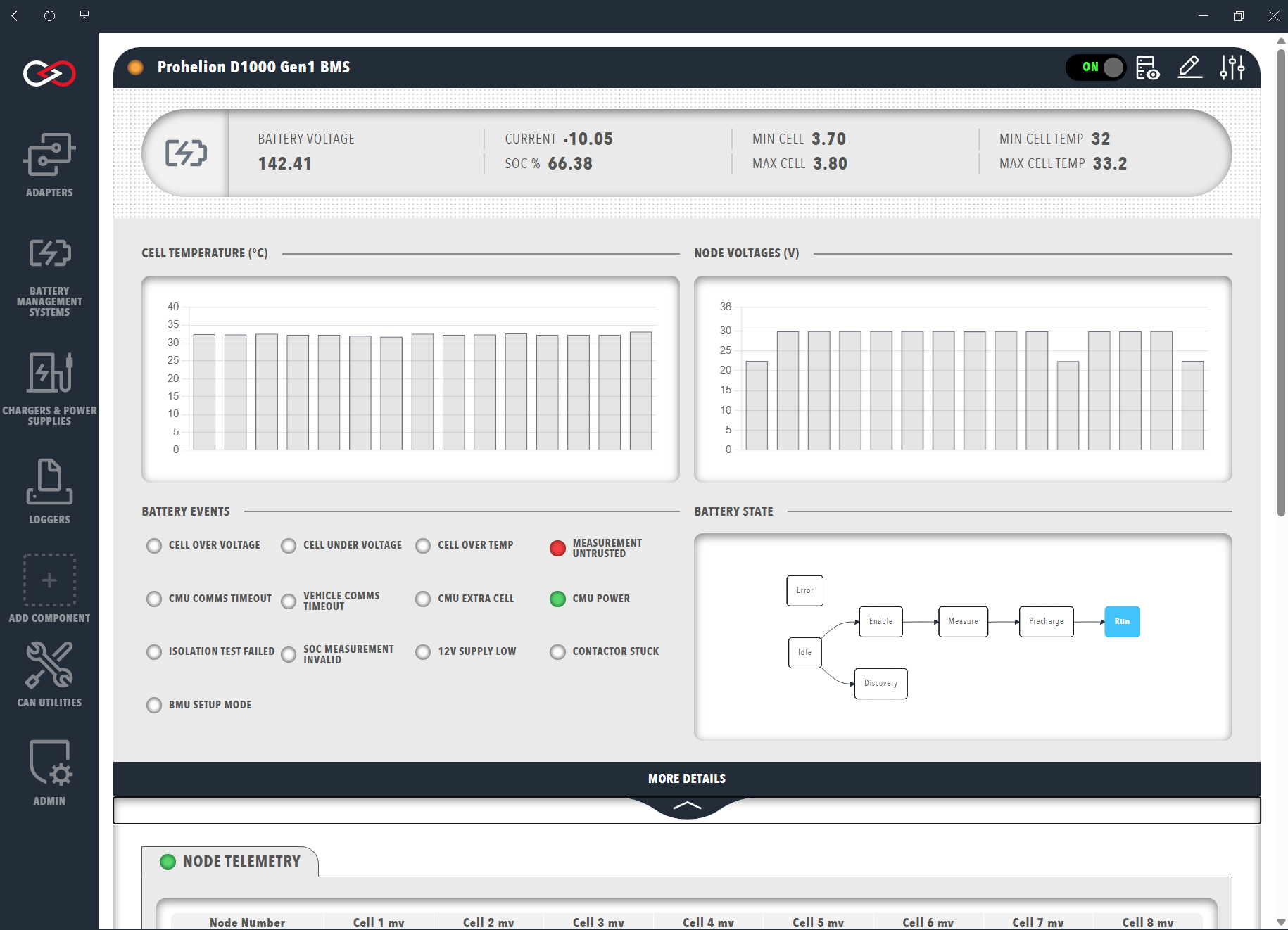Open the Admin section

(x=49, y=772)
